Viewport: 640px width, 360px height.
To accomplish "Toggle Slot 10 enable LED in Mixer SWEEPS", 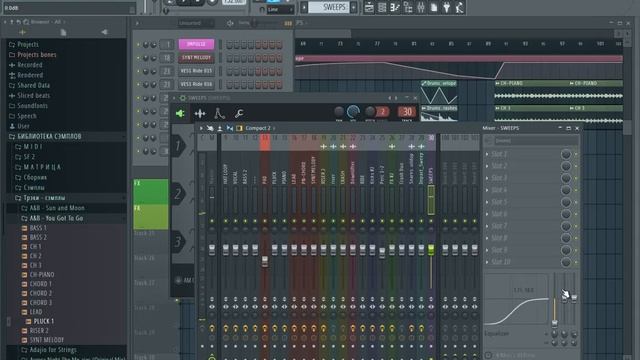I will [x=576, y=262].
